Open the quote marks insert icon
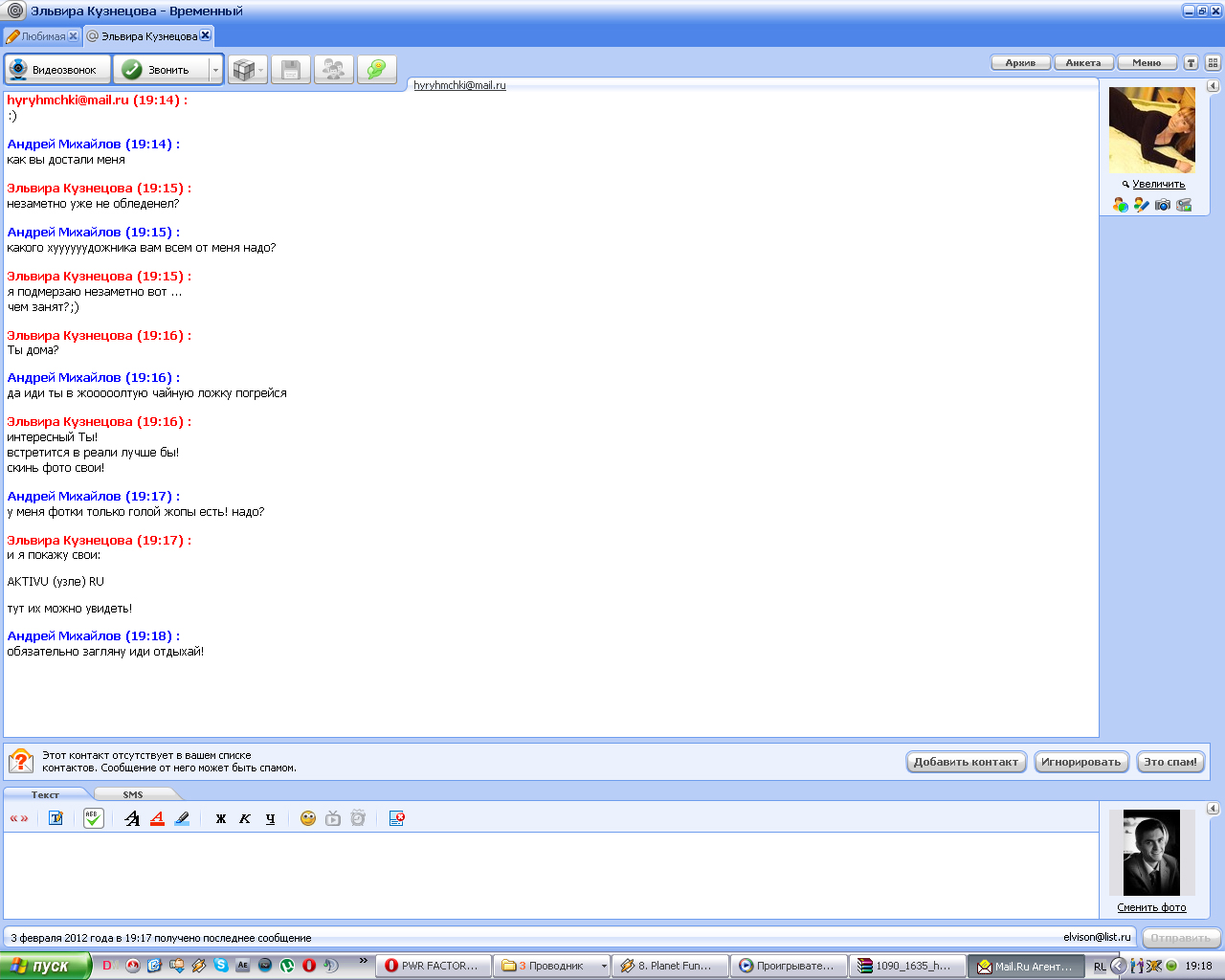1225x980 pixels. 18,818
